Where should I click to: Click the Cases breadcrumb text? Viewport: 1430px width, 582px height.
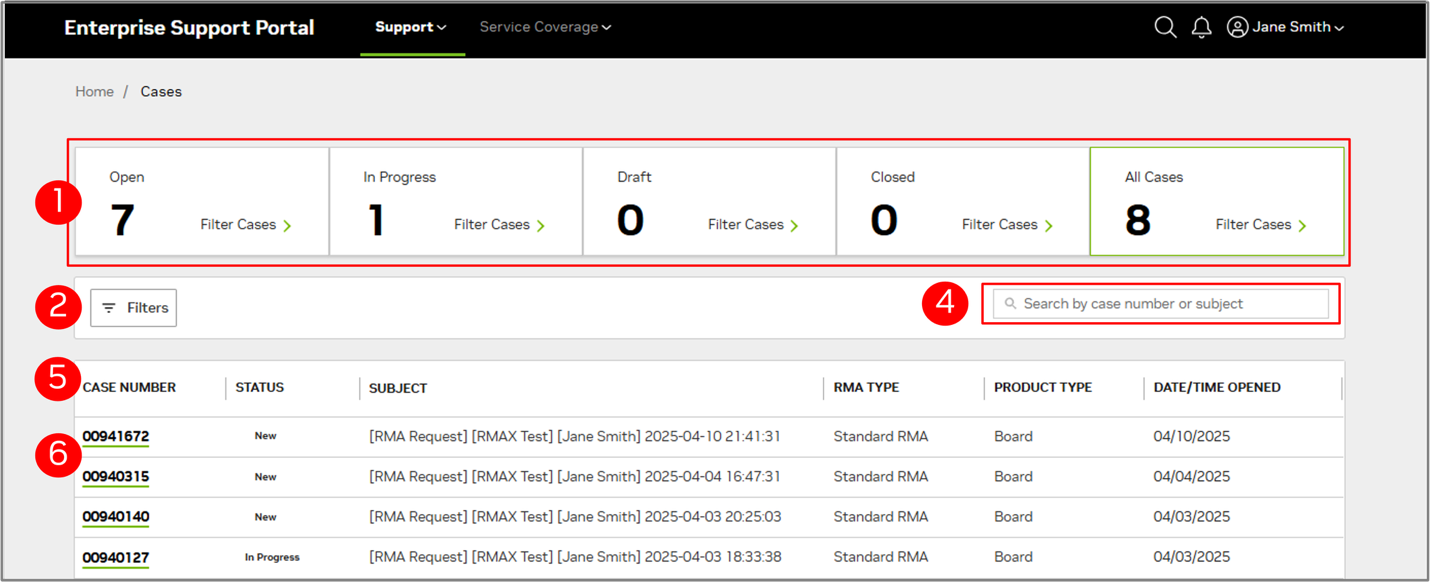click(161, 92)
